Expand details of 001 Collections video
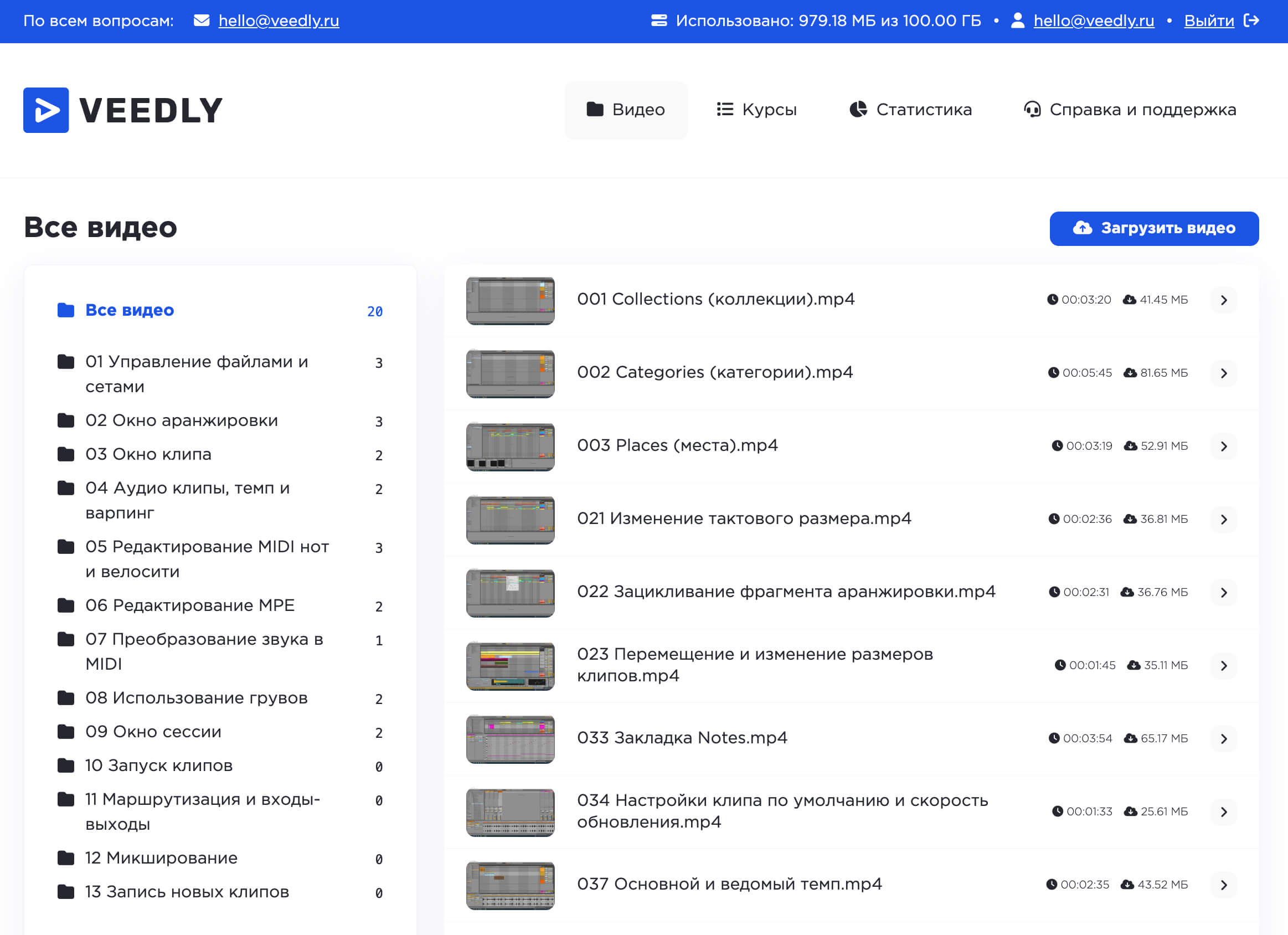The width and height of the screenshot is (1288, 935). click(1224, 300)
